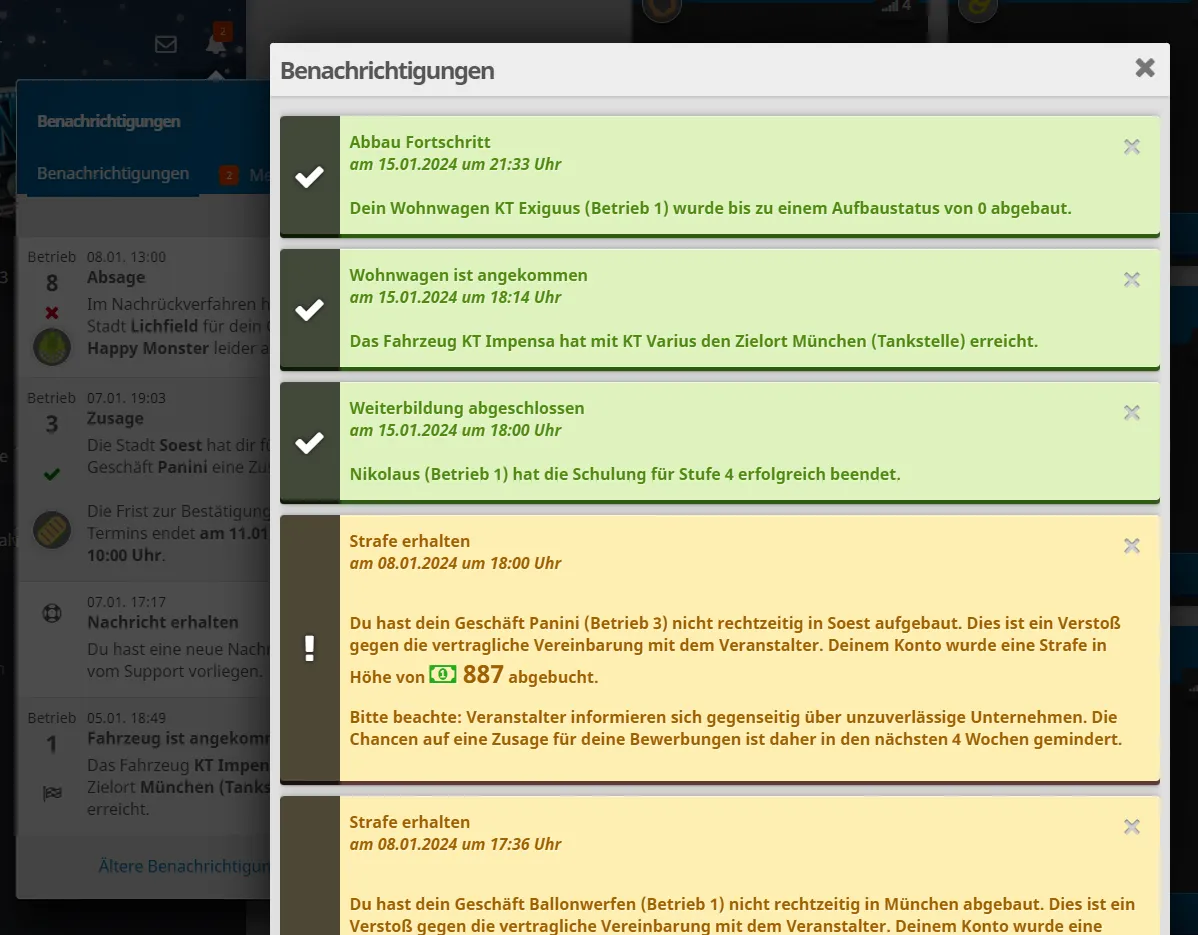1198x935 pixels.
Task: Click the Happy Monster business icon
Action: pyautogui.click(x=51, y=347)
